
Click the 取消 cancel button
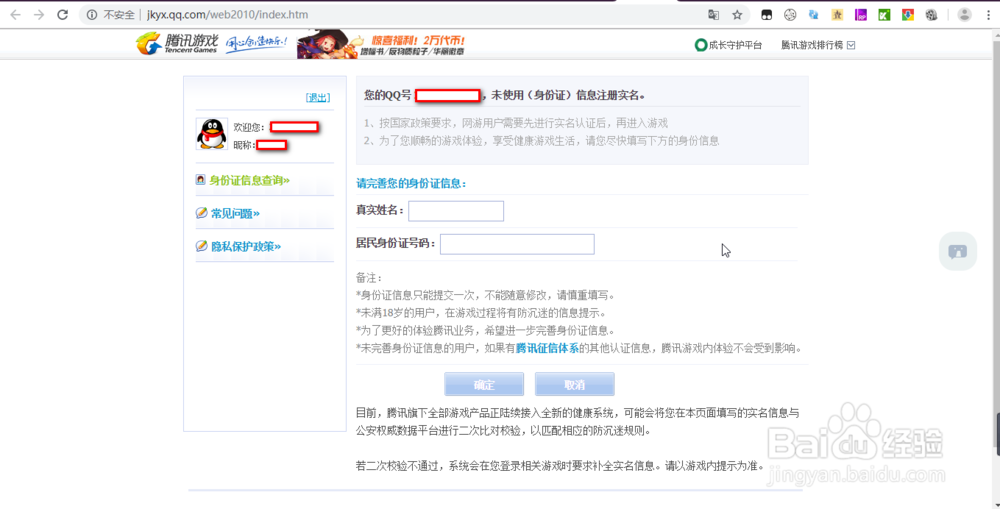click(575, 385)
